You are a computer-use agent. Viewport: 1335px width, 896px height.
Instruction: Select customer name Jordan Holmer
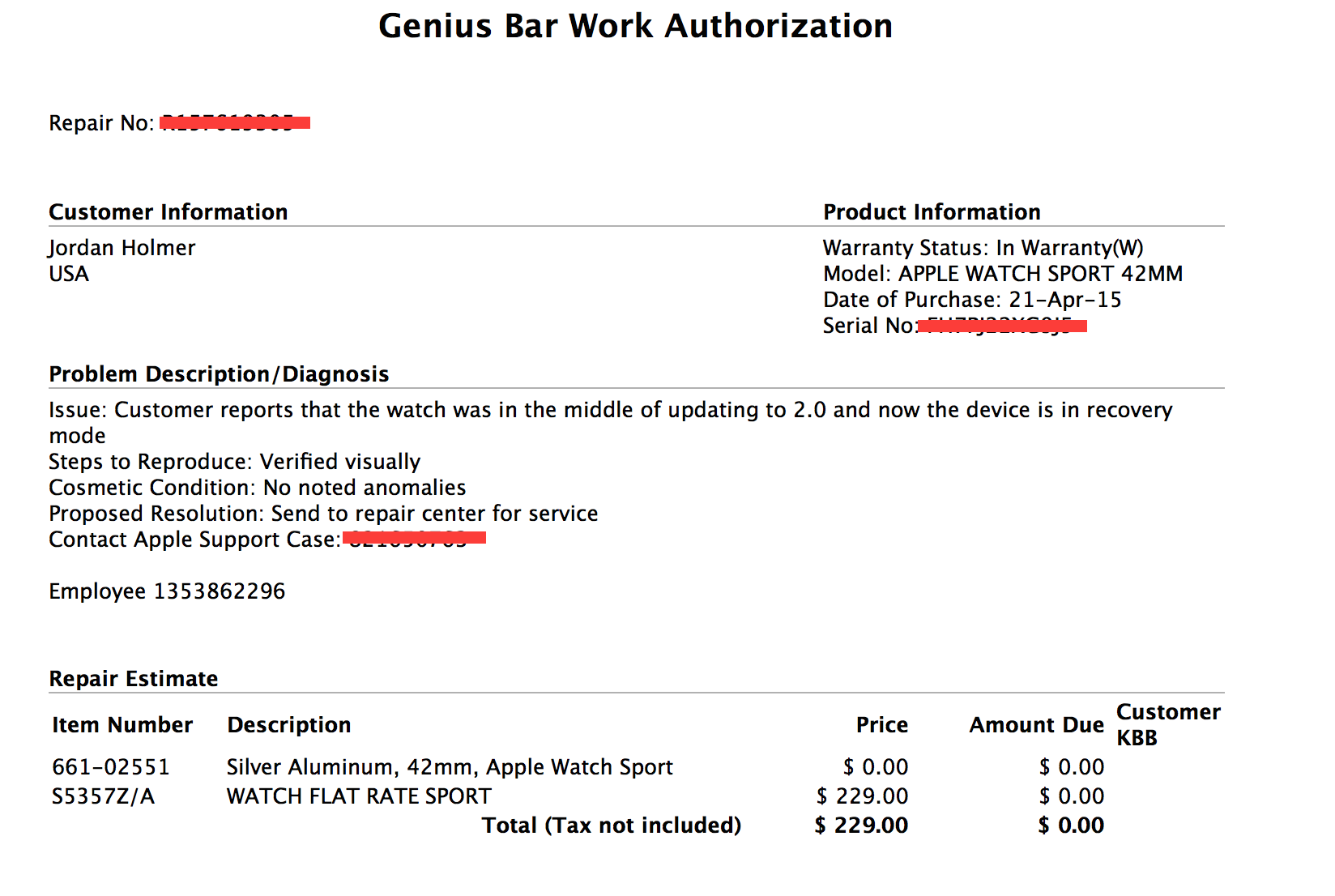tap(122, 248)
